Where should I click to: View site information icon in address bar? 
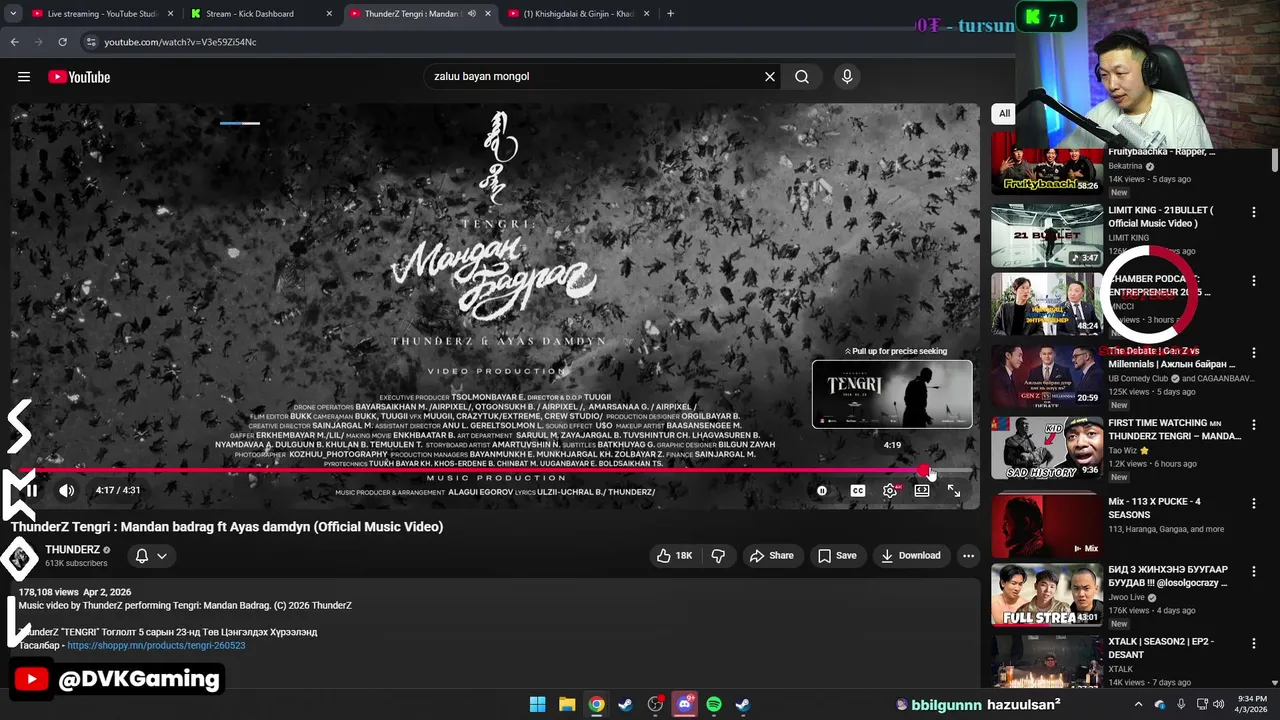click(91, 42)
